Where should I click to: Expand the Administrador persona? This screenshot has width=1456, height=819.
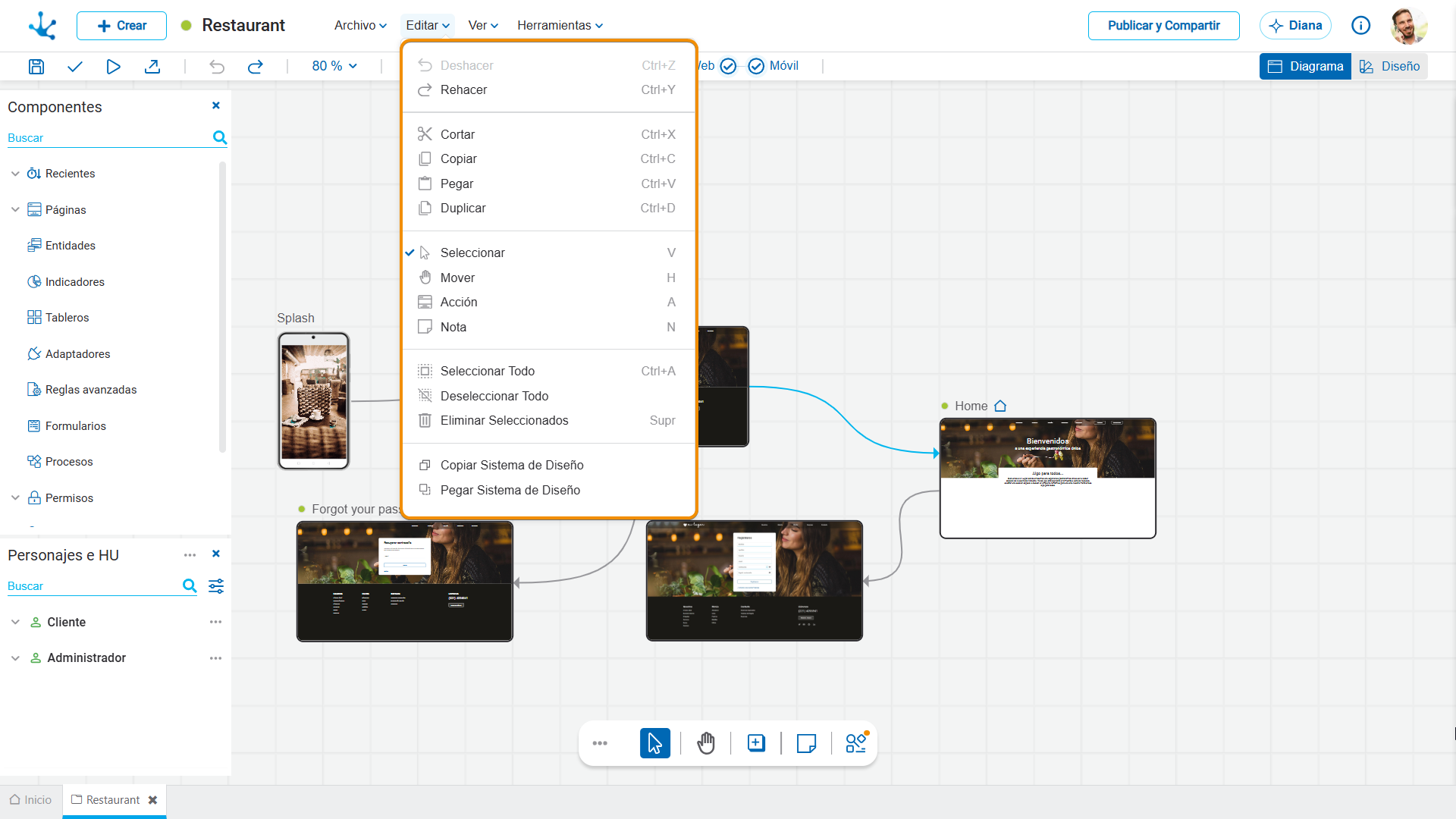(15, 658)
